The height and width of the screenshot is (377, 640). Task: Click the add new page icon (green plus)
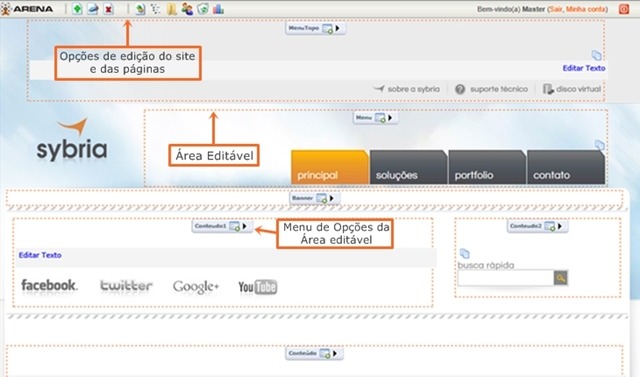pyautogui.click(x=77, y=9)
